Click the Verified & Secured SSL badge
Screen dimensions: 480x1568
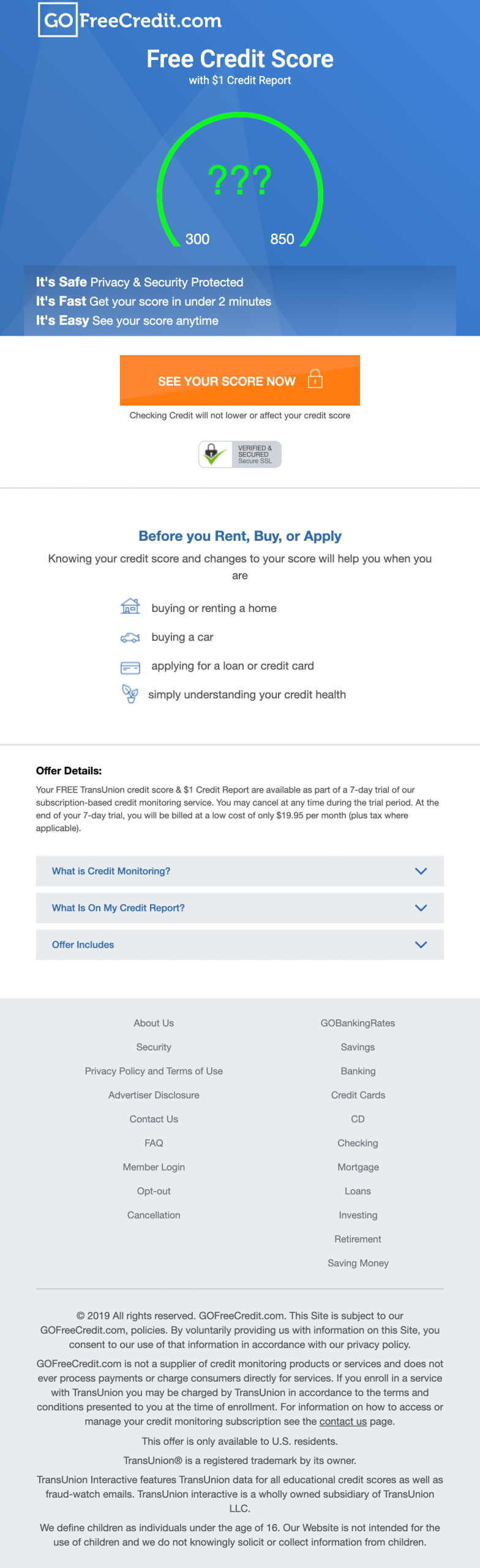point(240,454)
